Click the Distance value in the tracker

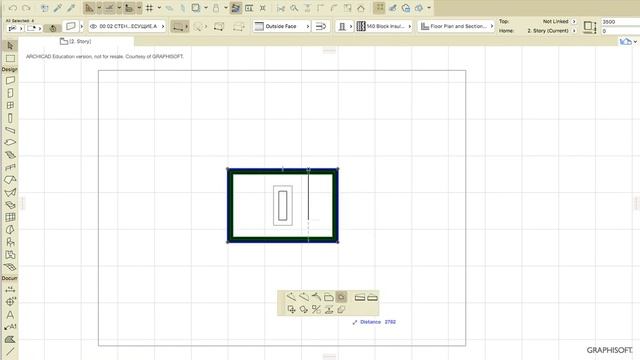coord(390,322)
